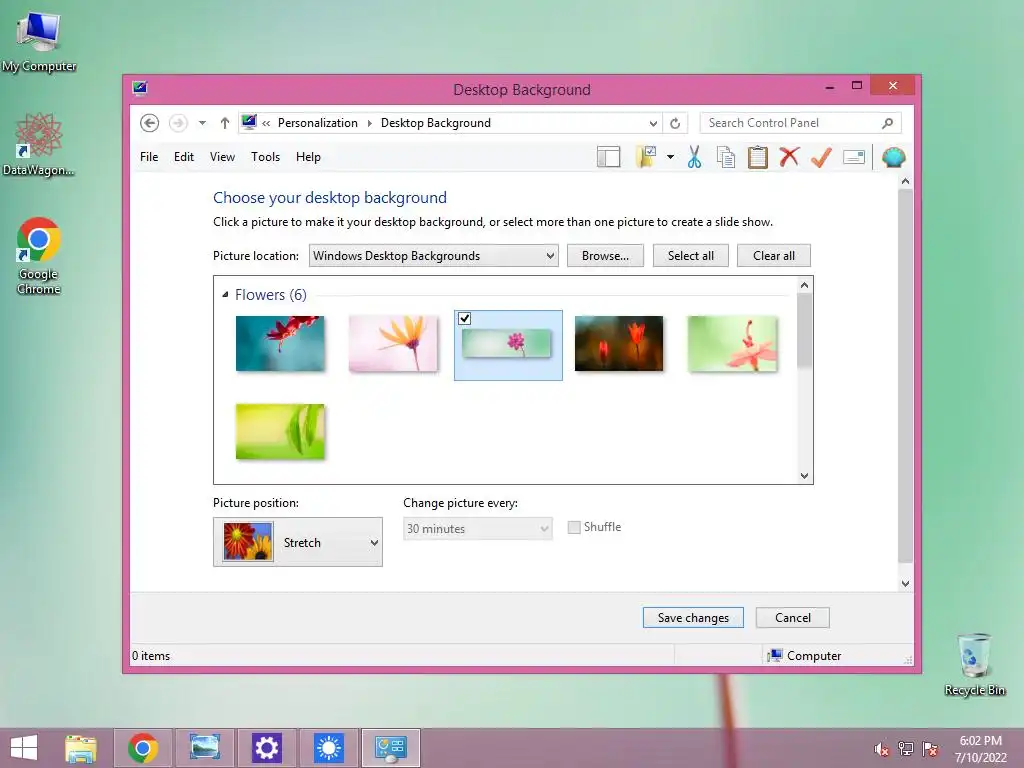The width and height of the screenshot is (1024, 768).
Task: Toggle the Shuffle checkbox
Action: 574,527
